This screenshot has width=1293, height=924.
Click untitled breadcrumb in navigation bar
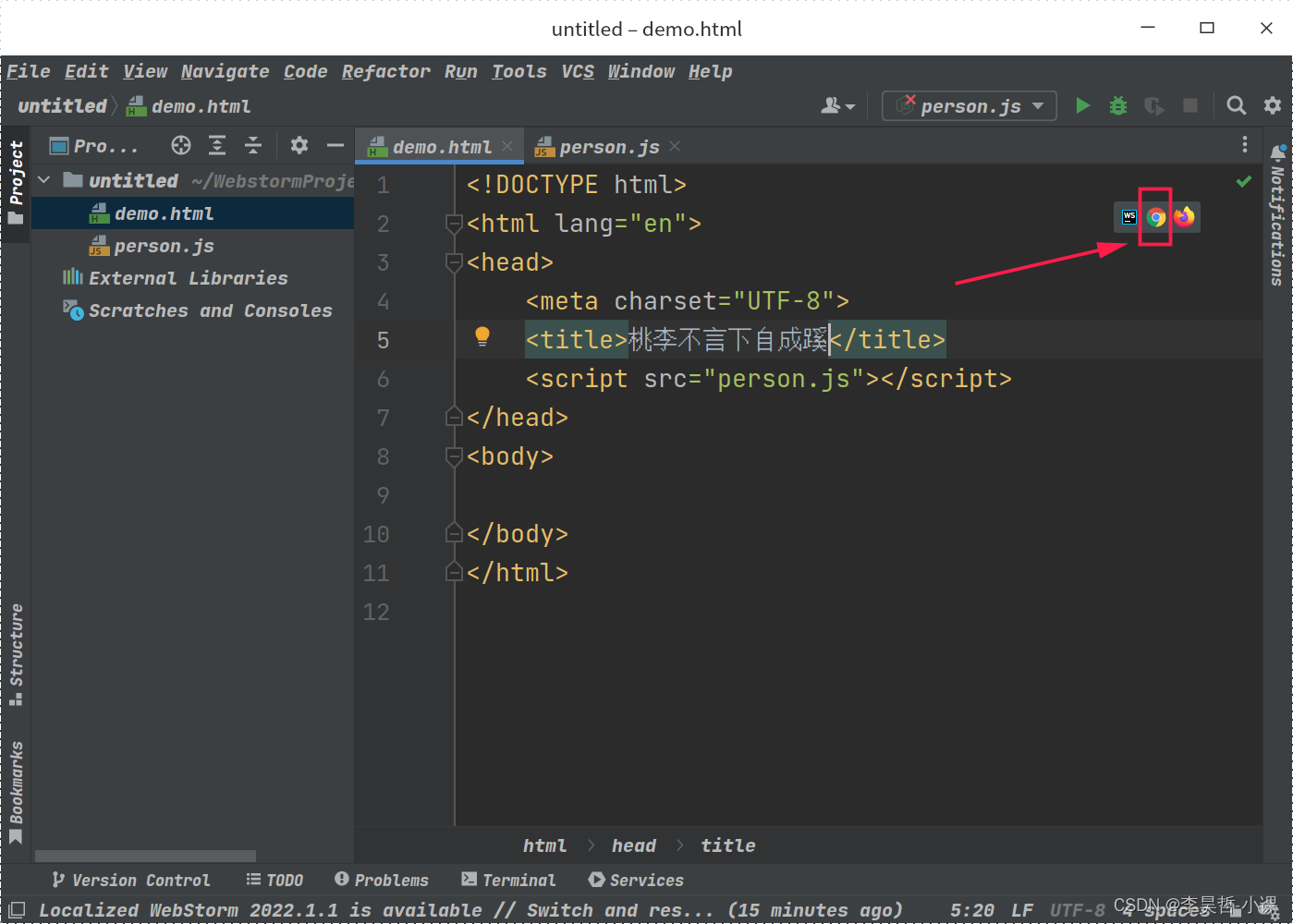coord(63,106)
